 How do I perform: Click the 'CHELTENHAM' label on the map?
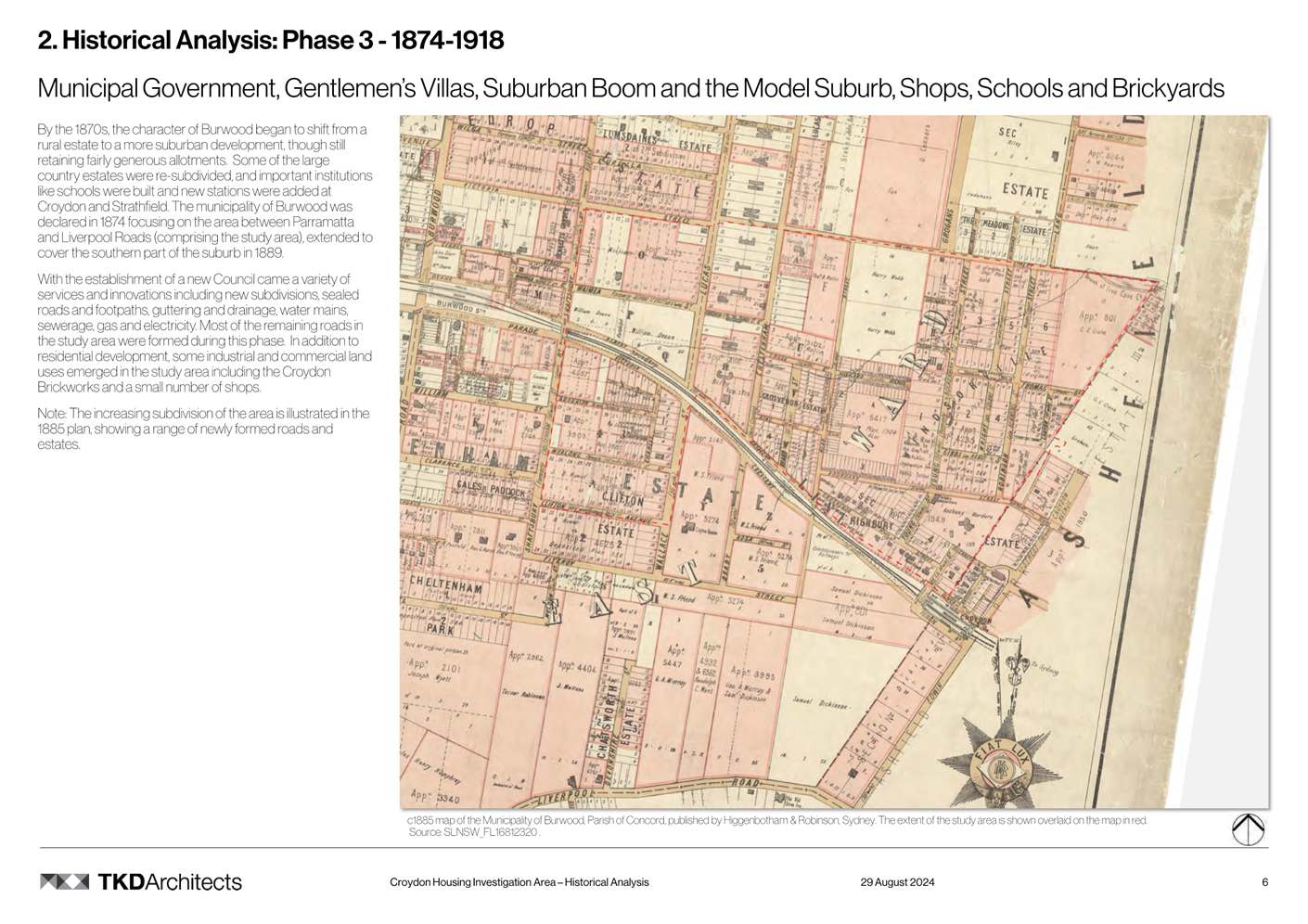tap(446, 587)
